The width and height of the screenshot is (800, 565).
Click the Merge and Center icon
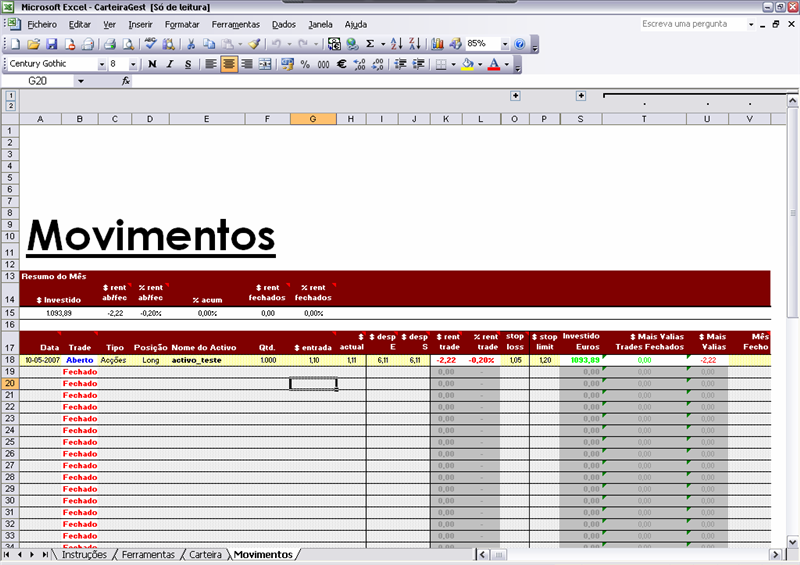(265, 64)
